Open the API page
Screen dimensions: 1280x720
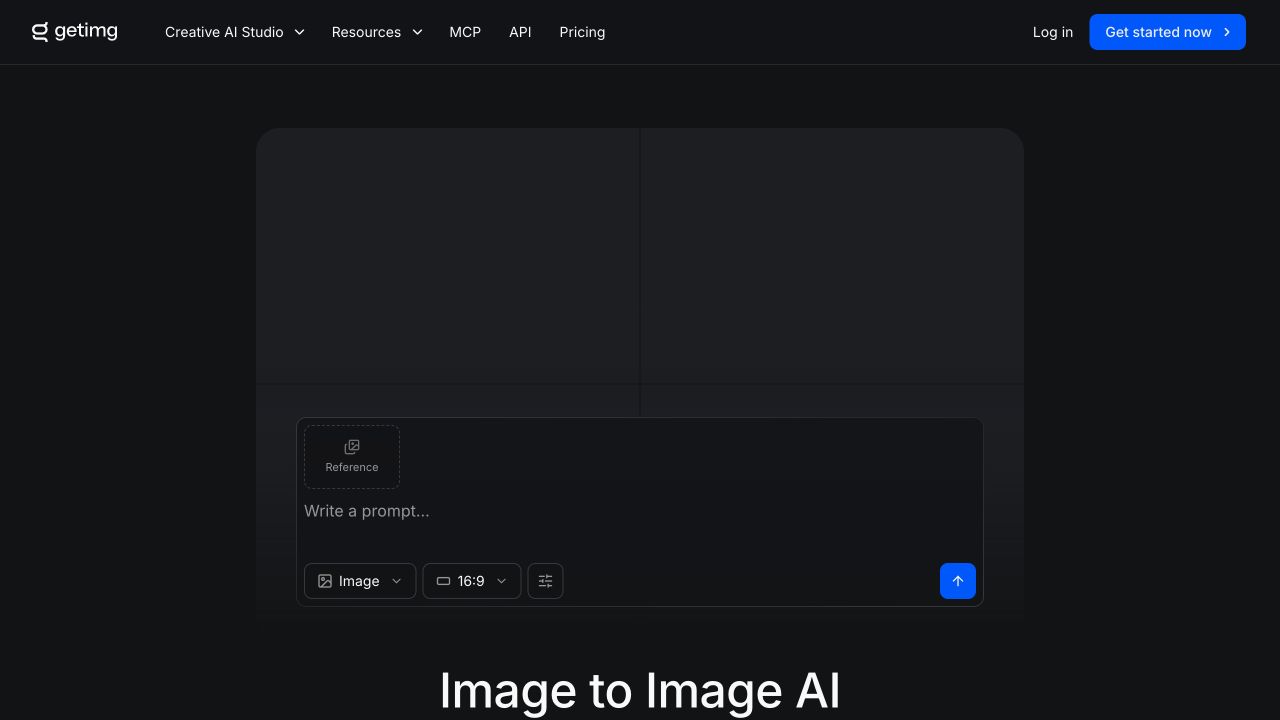pos(520,32)
